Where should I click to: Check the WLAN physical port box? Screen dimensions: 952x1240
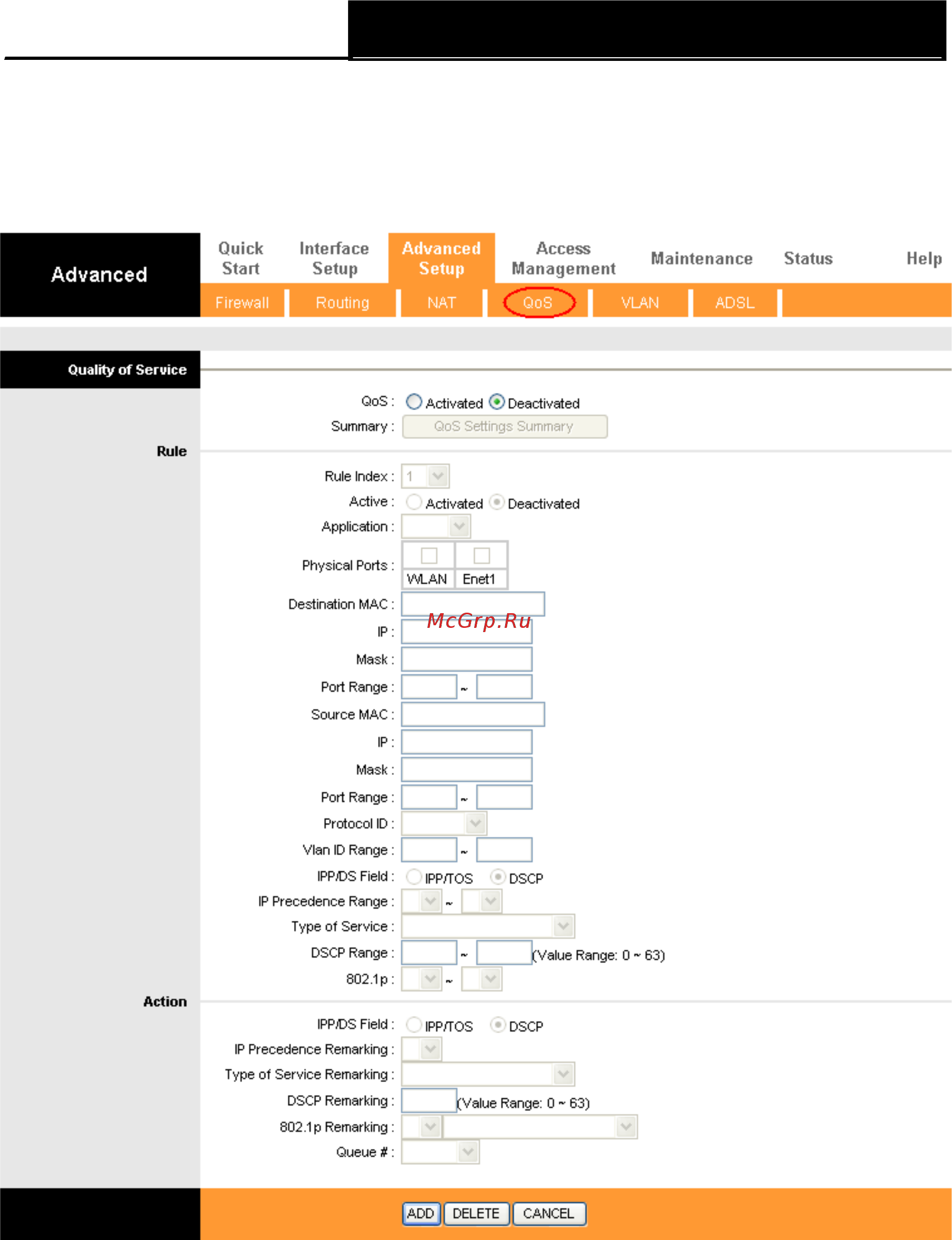(x=429, y=555)
